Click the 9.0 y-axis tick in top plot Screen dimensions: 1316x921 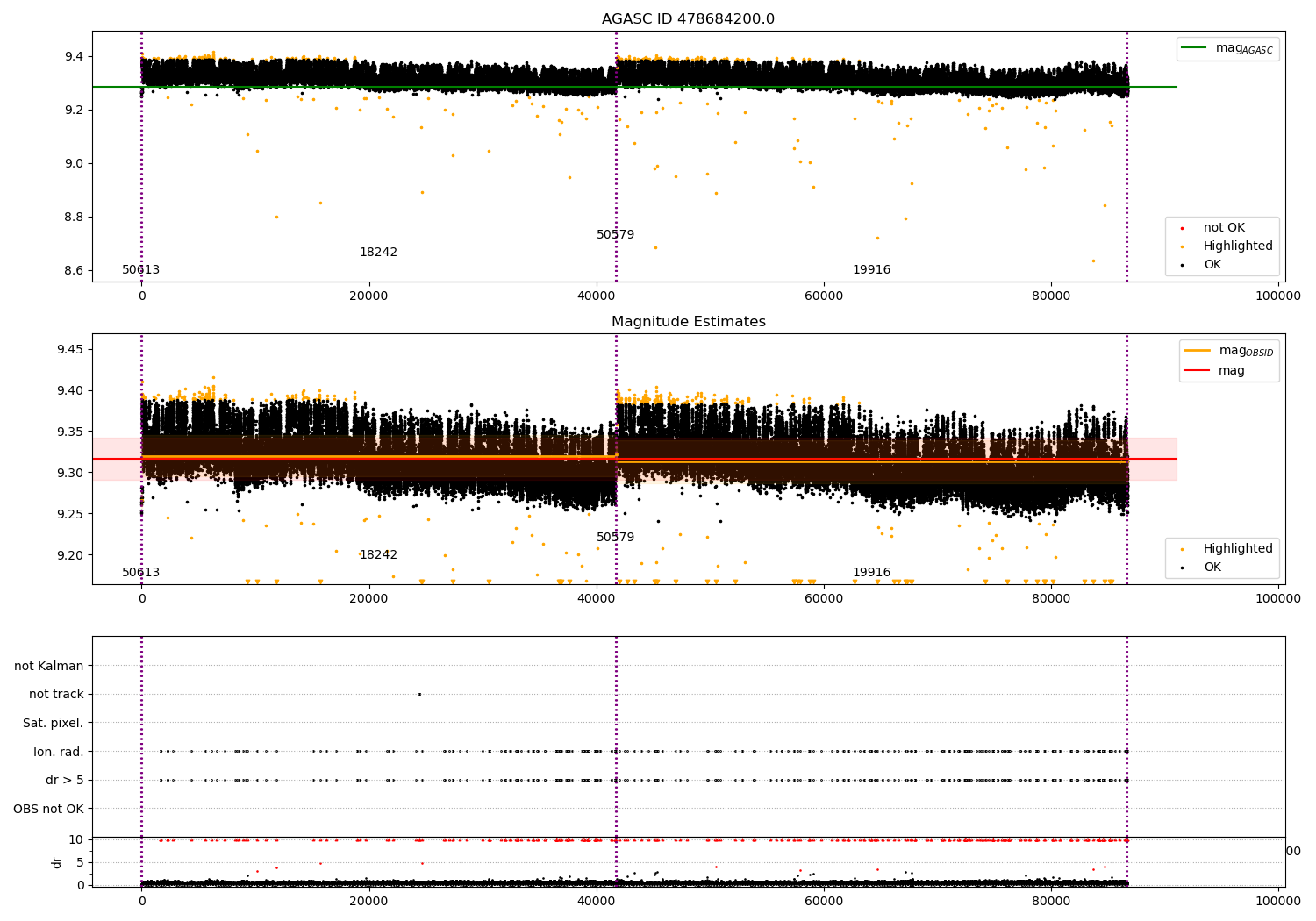pyautogui.click(x=73, y=163)
